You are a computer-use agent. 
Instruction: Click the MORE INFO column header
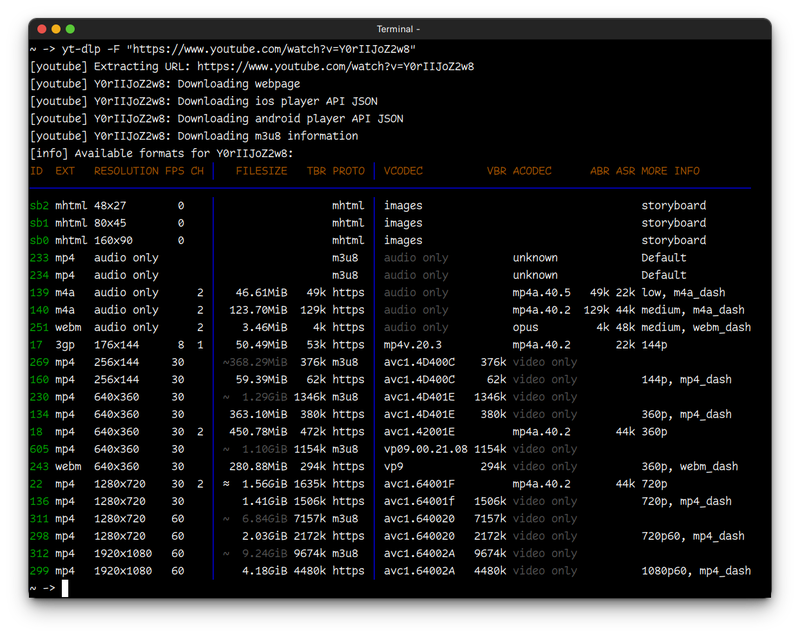tap(670, 171)
